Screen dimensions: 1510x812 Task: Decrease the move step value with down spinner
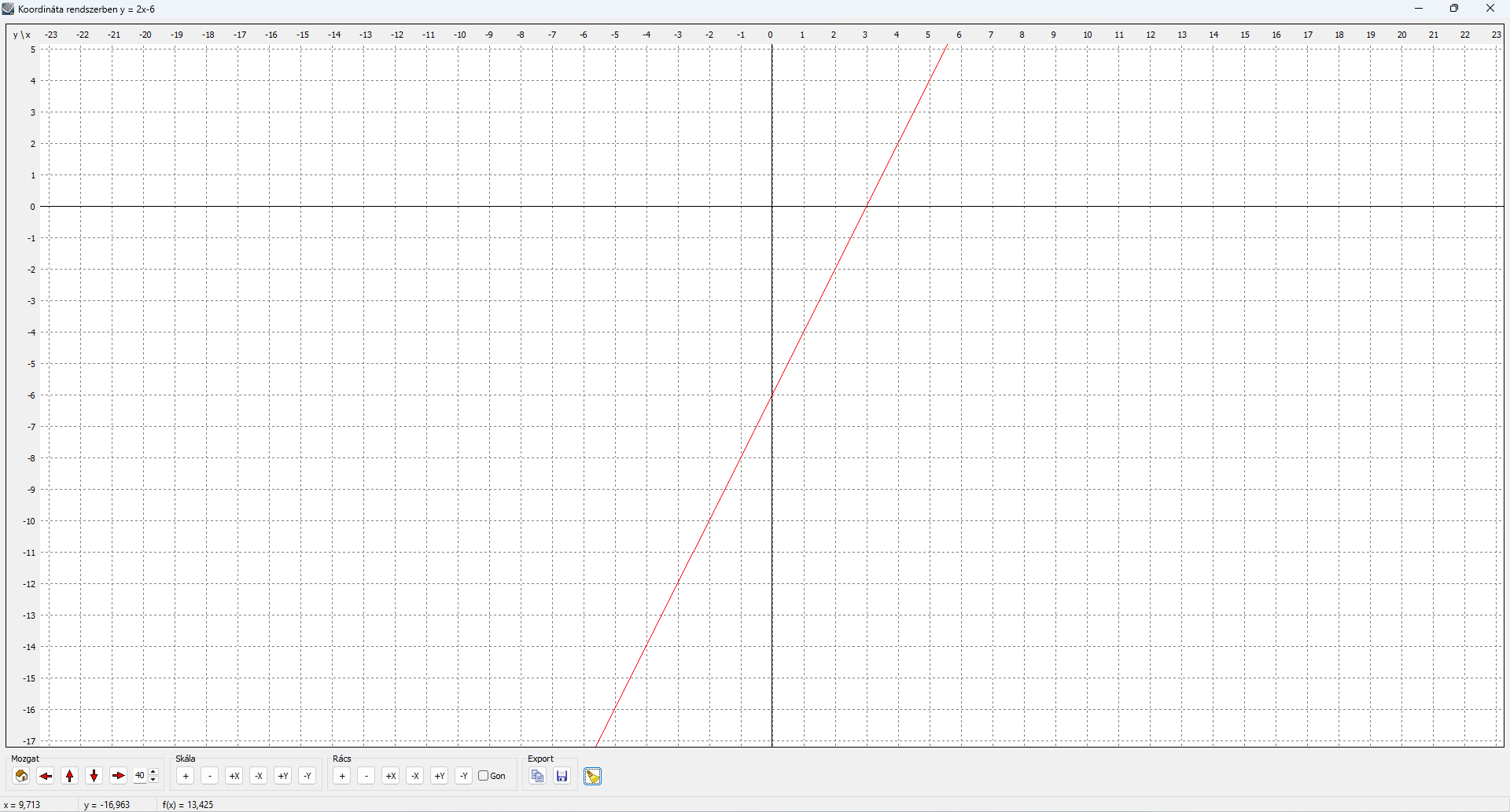click(153, 780)
